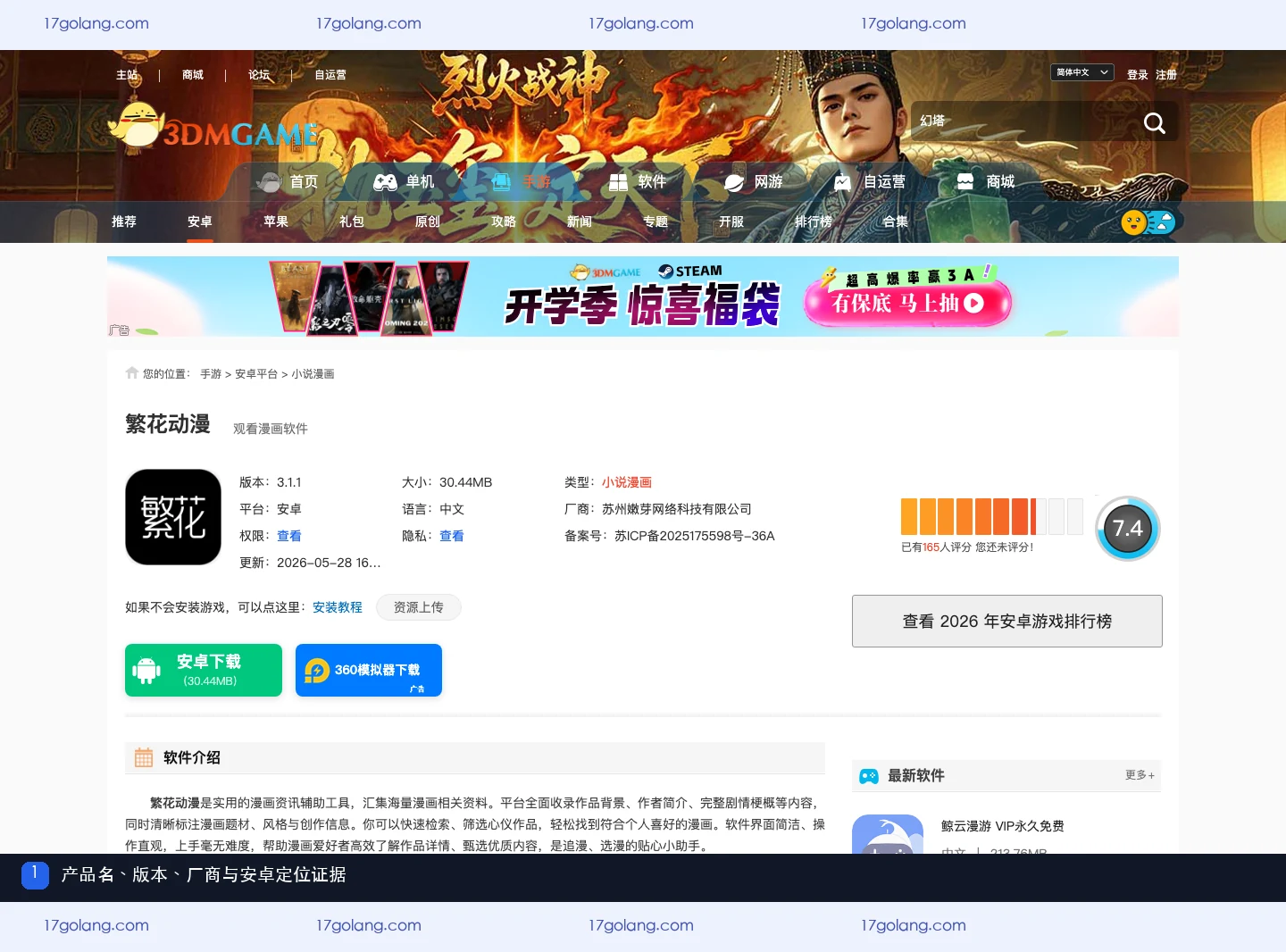Go to 主站 in top bar
The width and height of the screenshot is (1286, 952).
pos(127,75)
